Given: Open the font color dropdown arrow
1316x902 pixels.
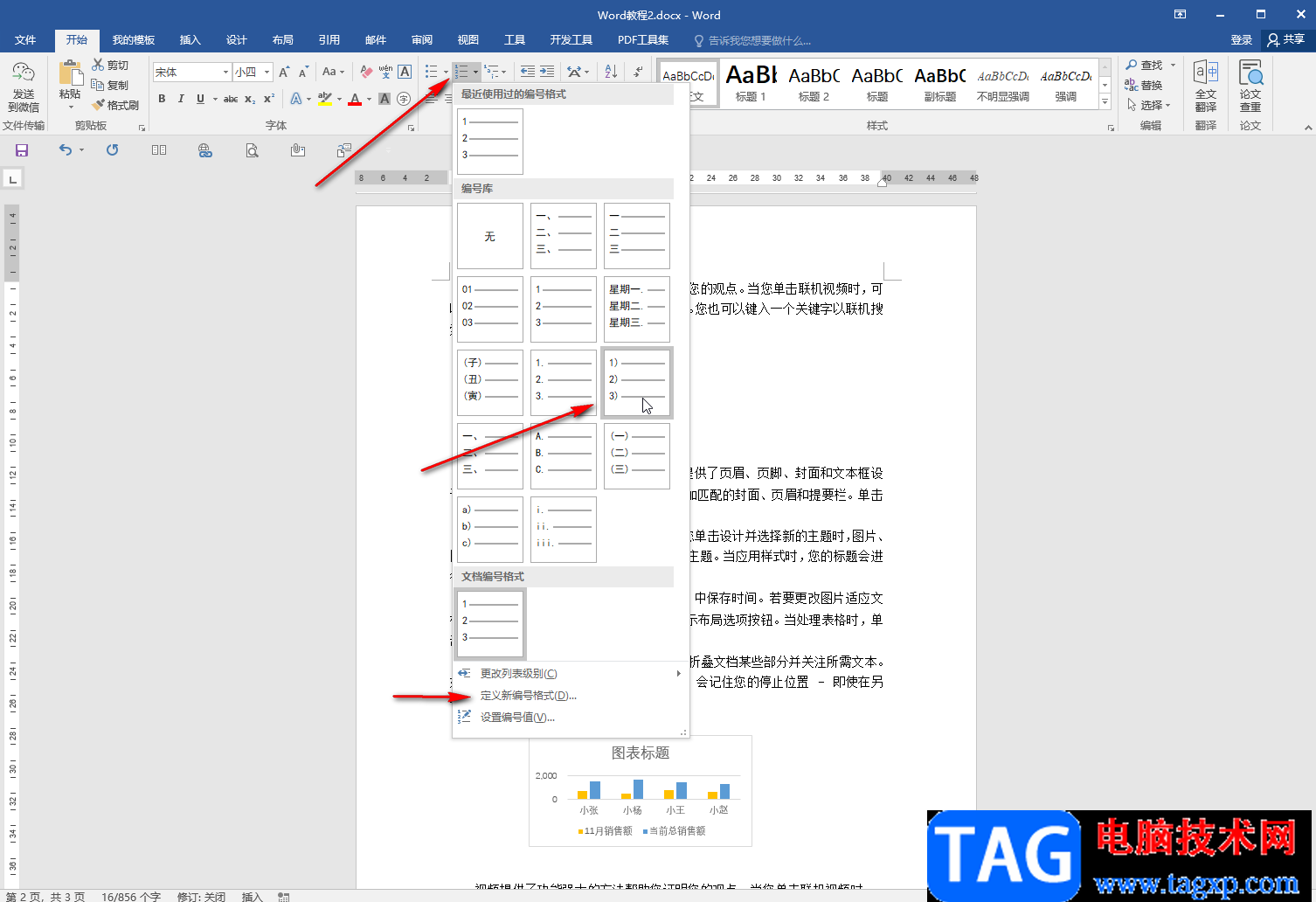Looking at the screenshot, I should pyautogui.click(x=369, y=99).
